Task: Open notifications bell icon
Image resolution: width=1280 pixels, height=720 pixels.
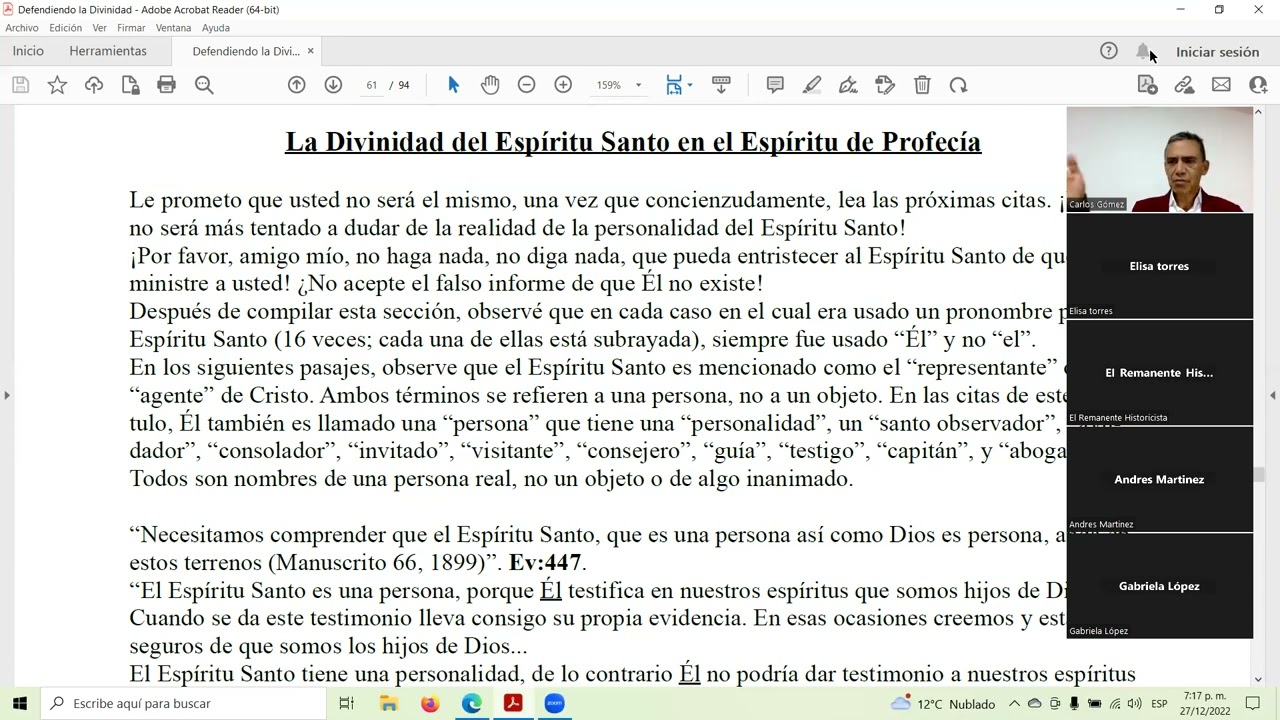Action: point(1143,51)
